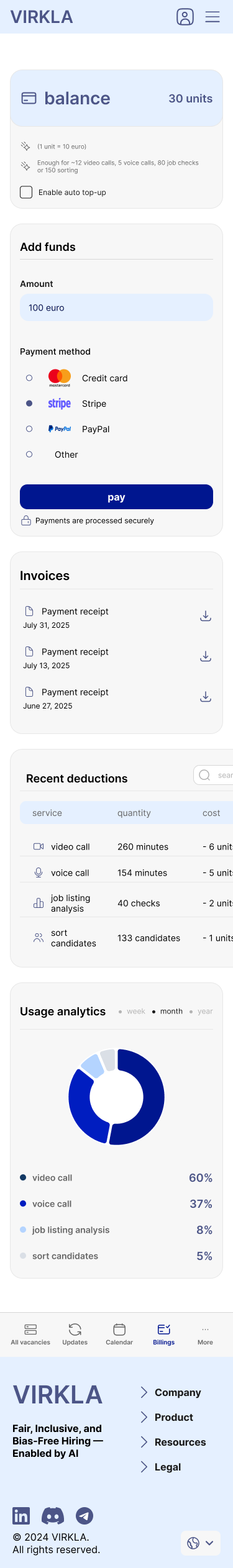Click the Amount field with 100 euro
This screenshot has width=233, height=1568.
coord(116,307)
